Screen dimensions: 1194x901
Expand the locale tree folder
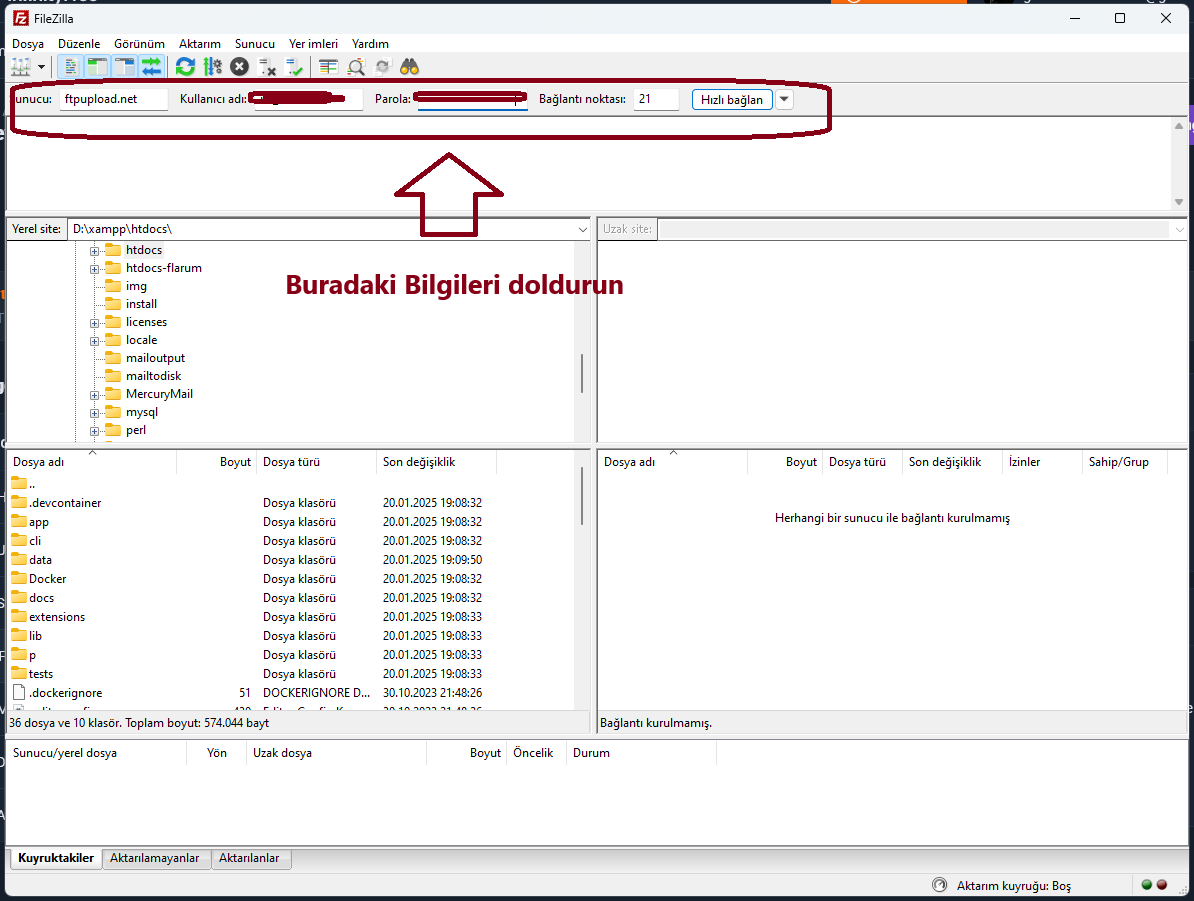click(94, 340)
